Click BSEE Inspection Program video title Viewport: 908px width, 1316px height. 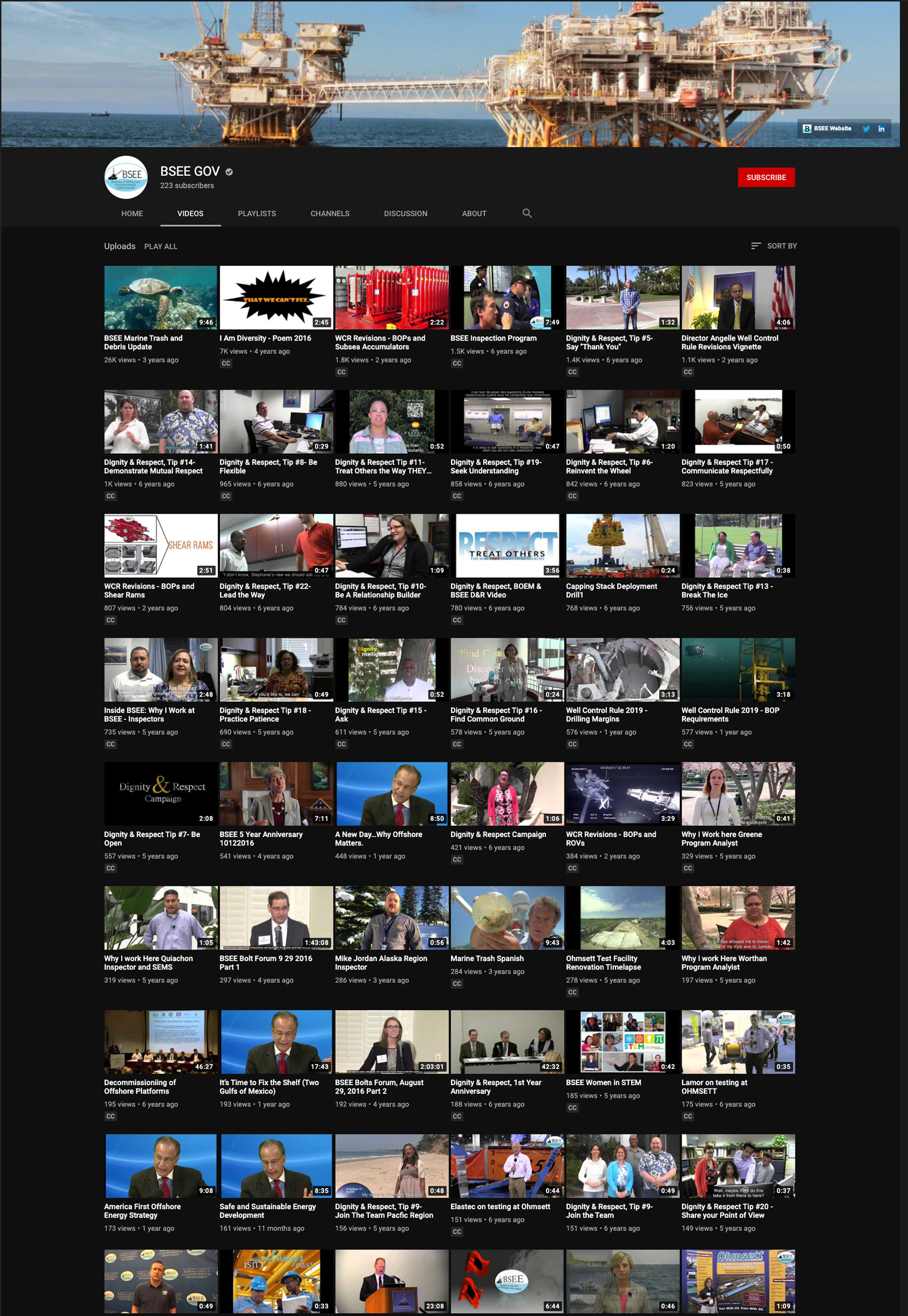(494, 338)
